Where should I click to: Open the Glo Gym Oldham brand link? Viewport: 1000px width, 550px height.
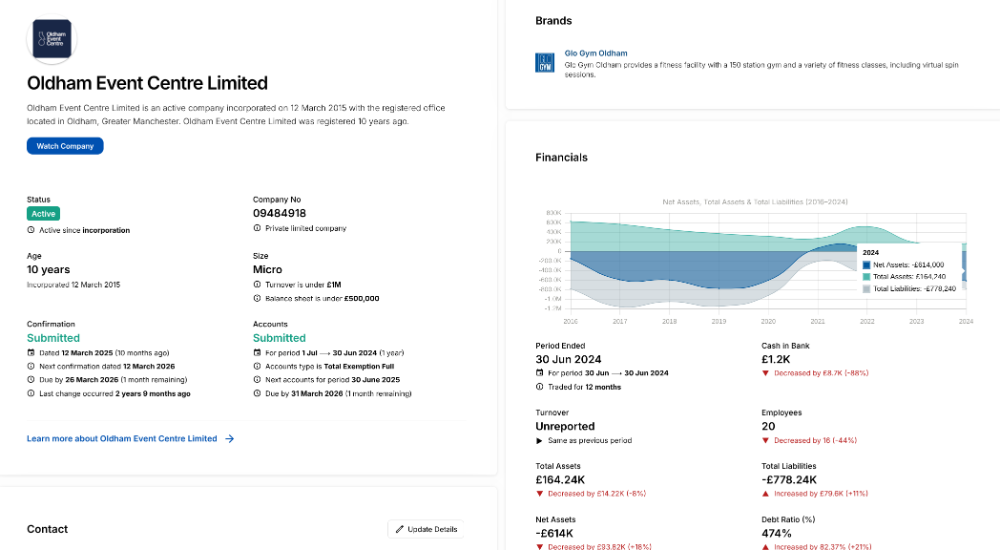click(x=596, y=53)
